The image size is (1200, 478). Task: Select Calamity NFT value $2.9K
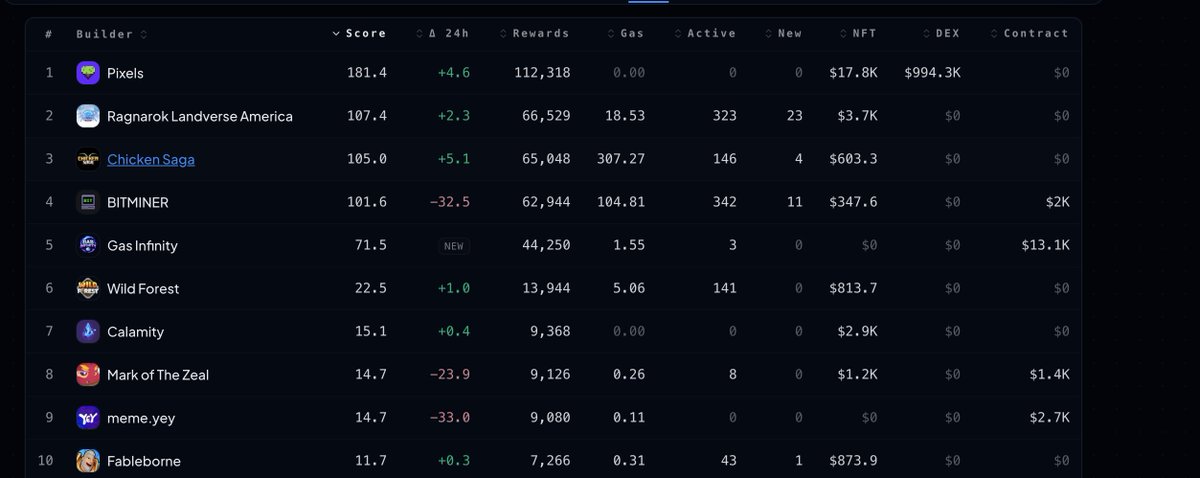click(857, 331)
